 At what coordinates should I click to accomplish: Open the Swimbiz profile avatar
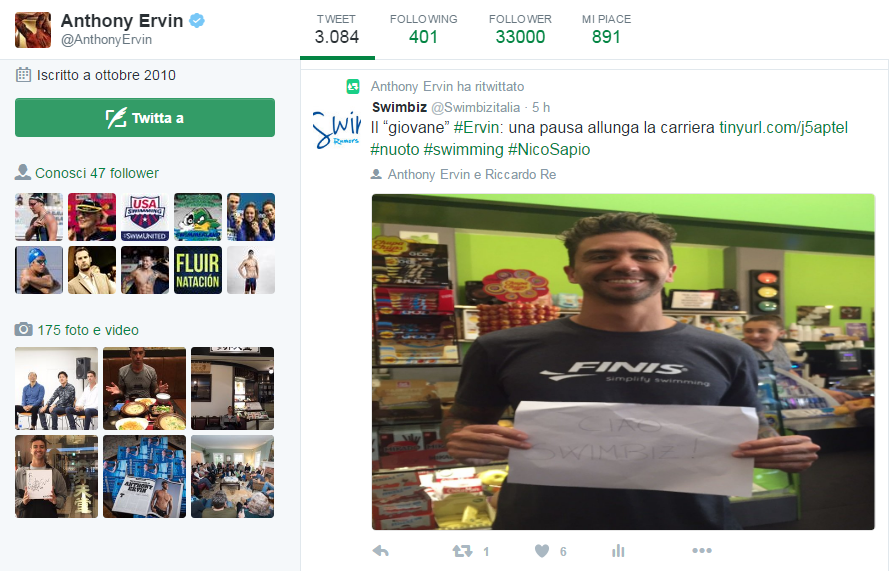tap(337, 130)
